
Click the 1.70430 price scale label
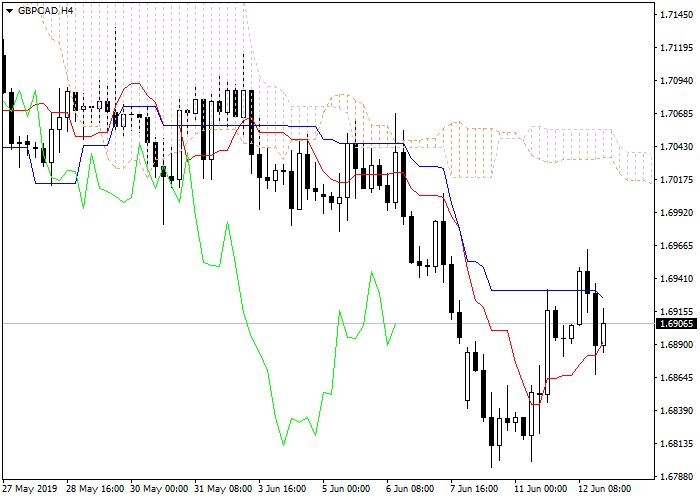677,147
